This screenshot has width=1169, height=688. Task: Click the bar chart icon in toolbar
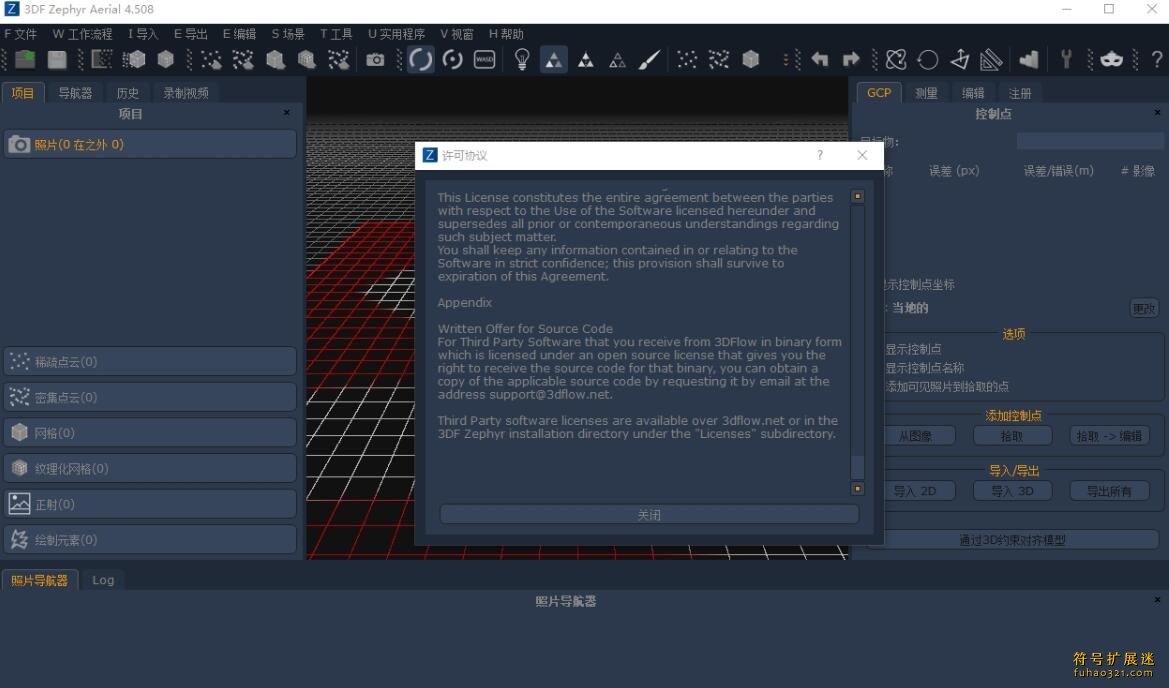click(x=1029, y=60)
